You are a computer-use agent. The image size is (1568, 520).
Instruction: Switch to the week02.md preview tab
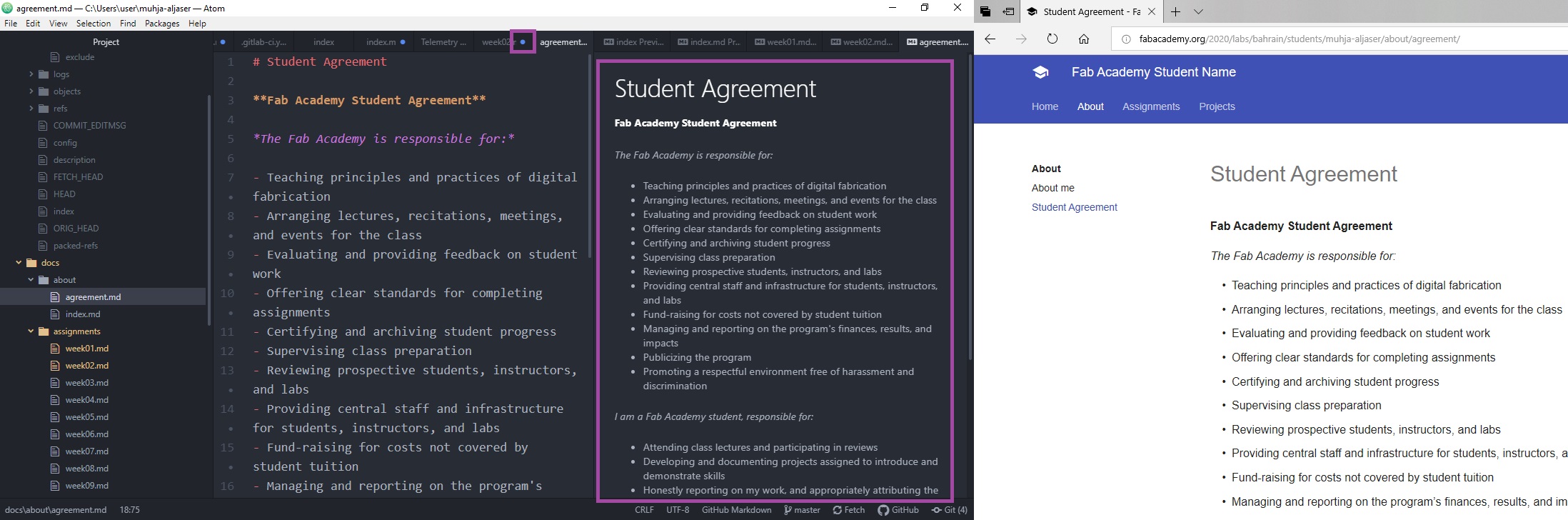(862, 42)
